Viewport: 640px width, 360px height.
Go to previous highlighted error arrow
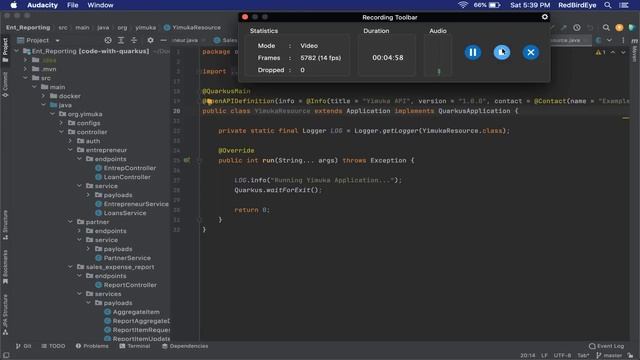(613, 52)
